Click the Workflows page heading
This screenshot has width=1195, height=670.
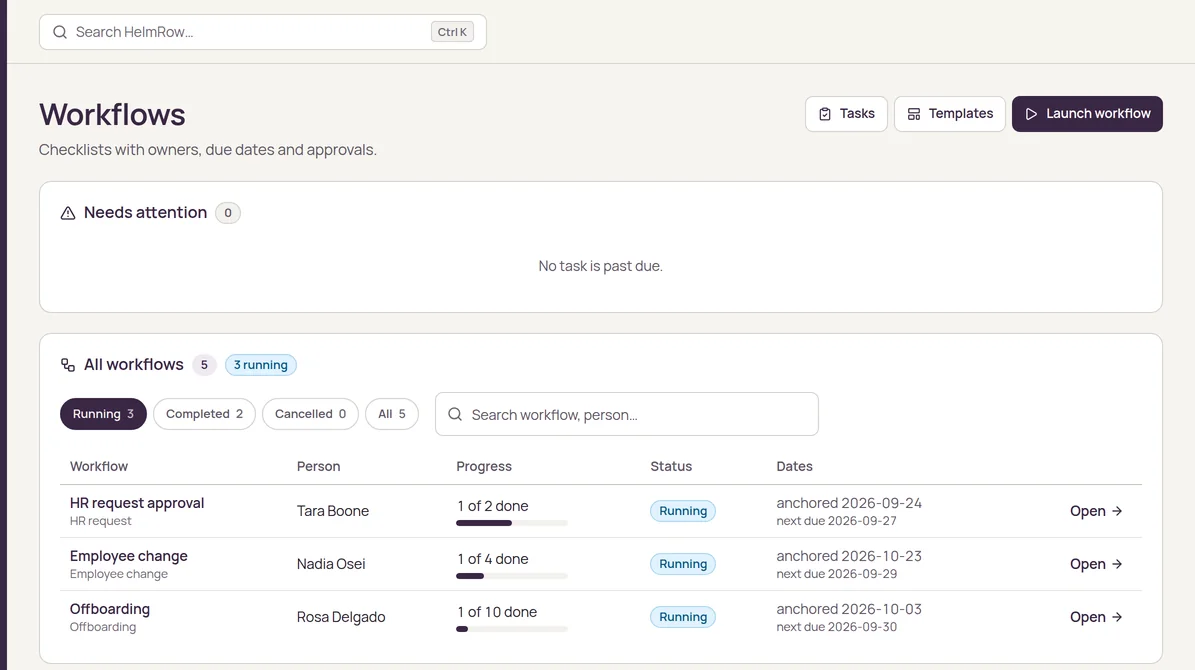pos(112,115)
